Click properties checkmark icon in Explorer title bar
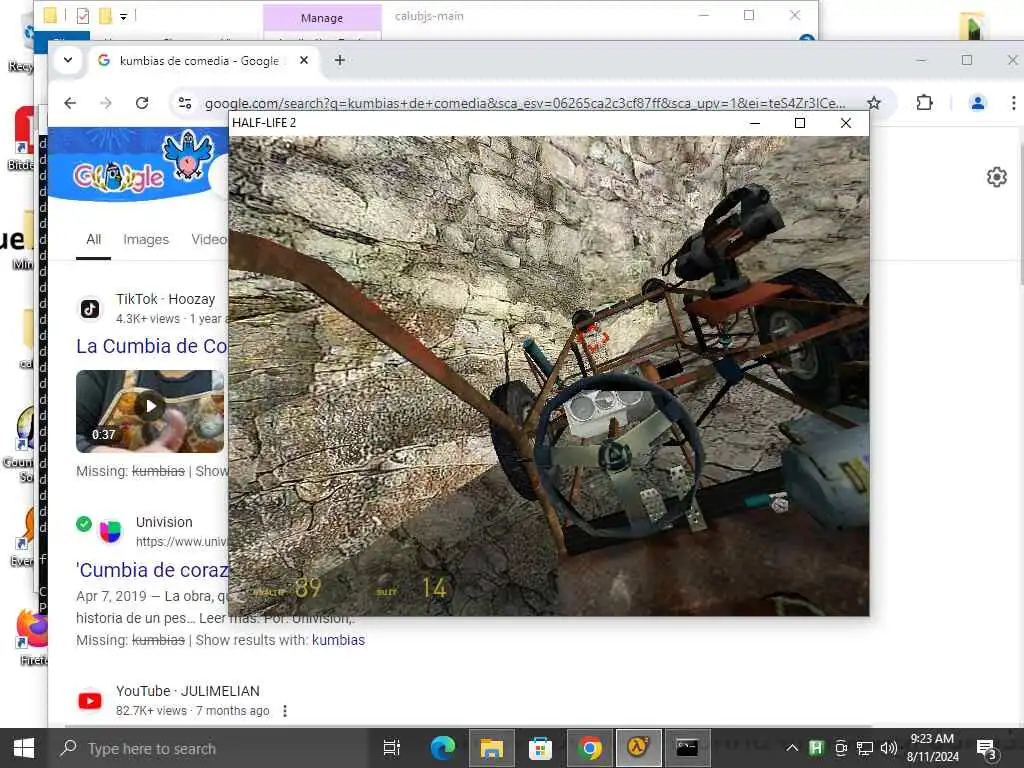 (82, 16)
